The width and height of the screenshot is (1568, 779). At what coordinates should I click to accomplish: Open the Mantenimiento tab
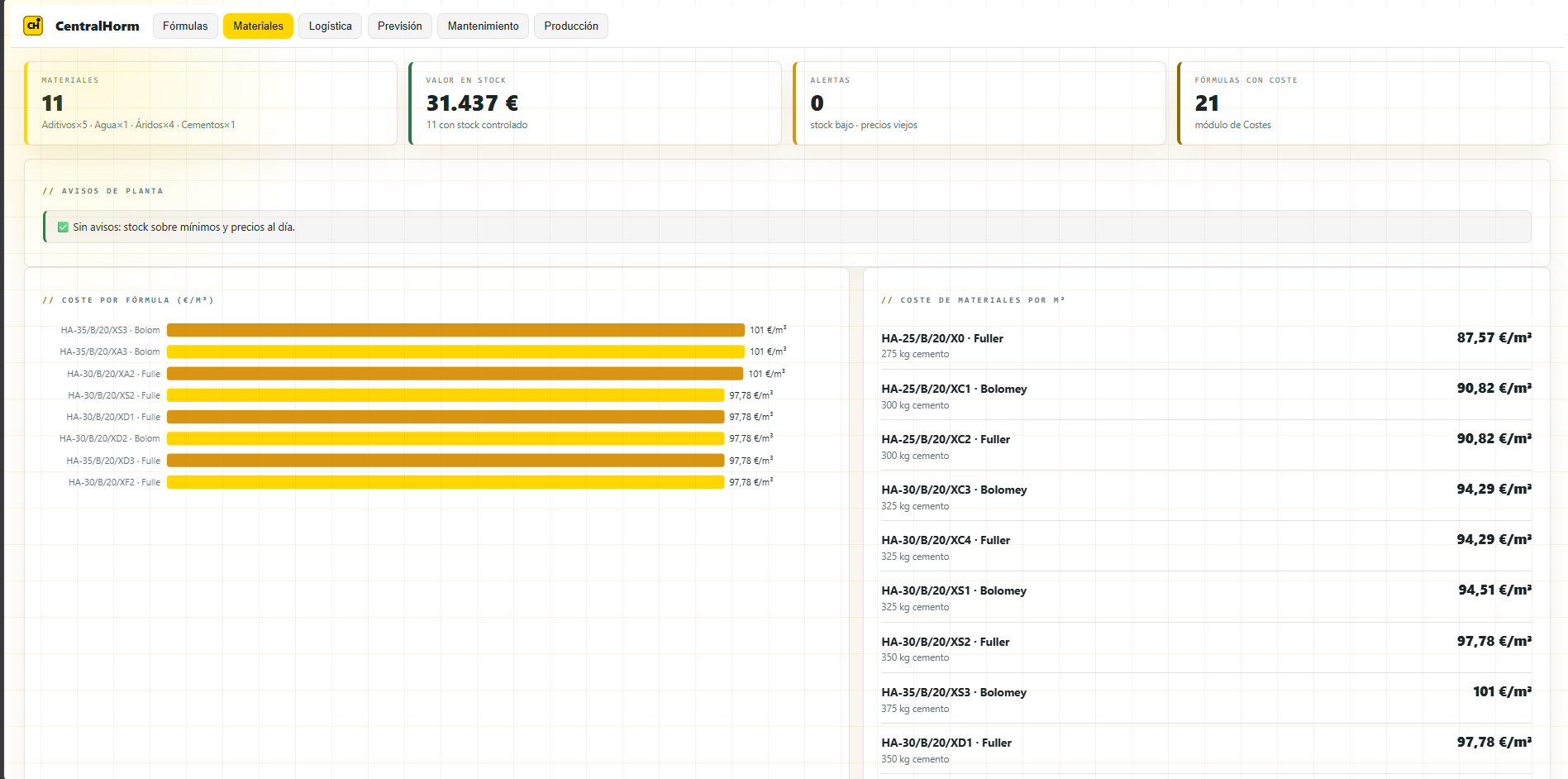[484, 26]
